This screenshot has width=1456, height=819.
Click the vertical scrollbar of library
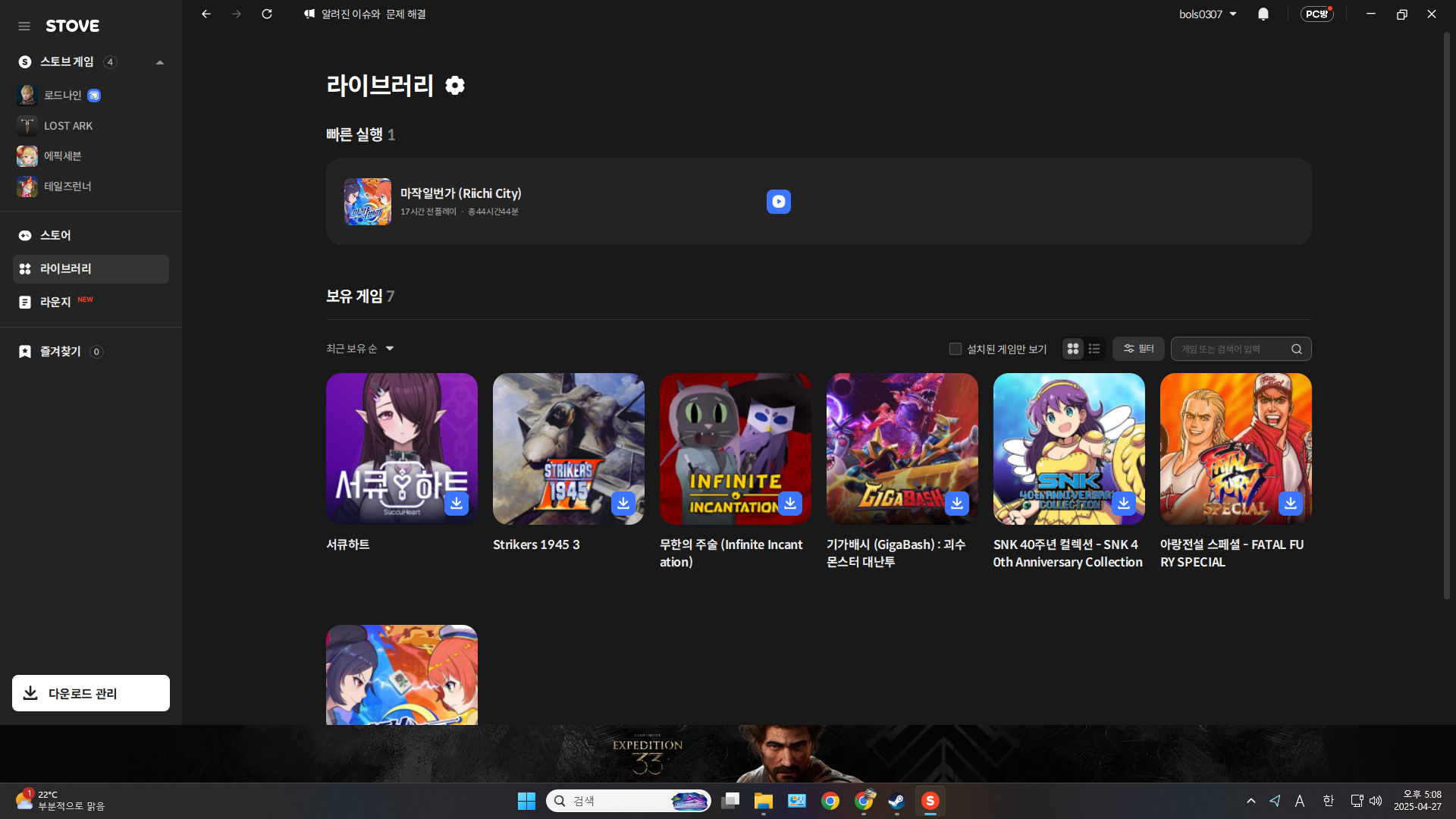click(x=1447, y=315)
